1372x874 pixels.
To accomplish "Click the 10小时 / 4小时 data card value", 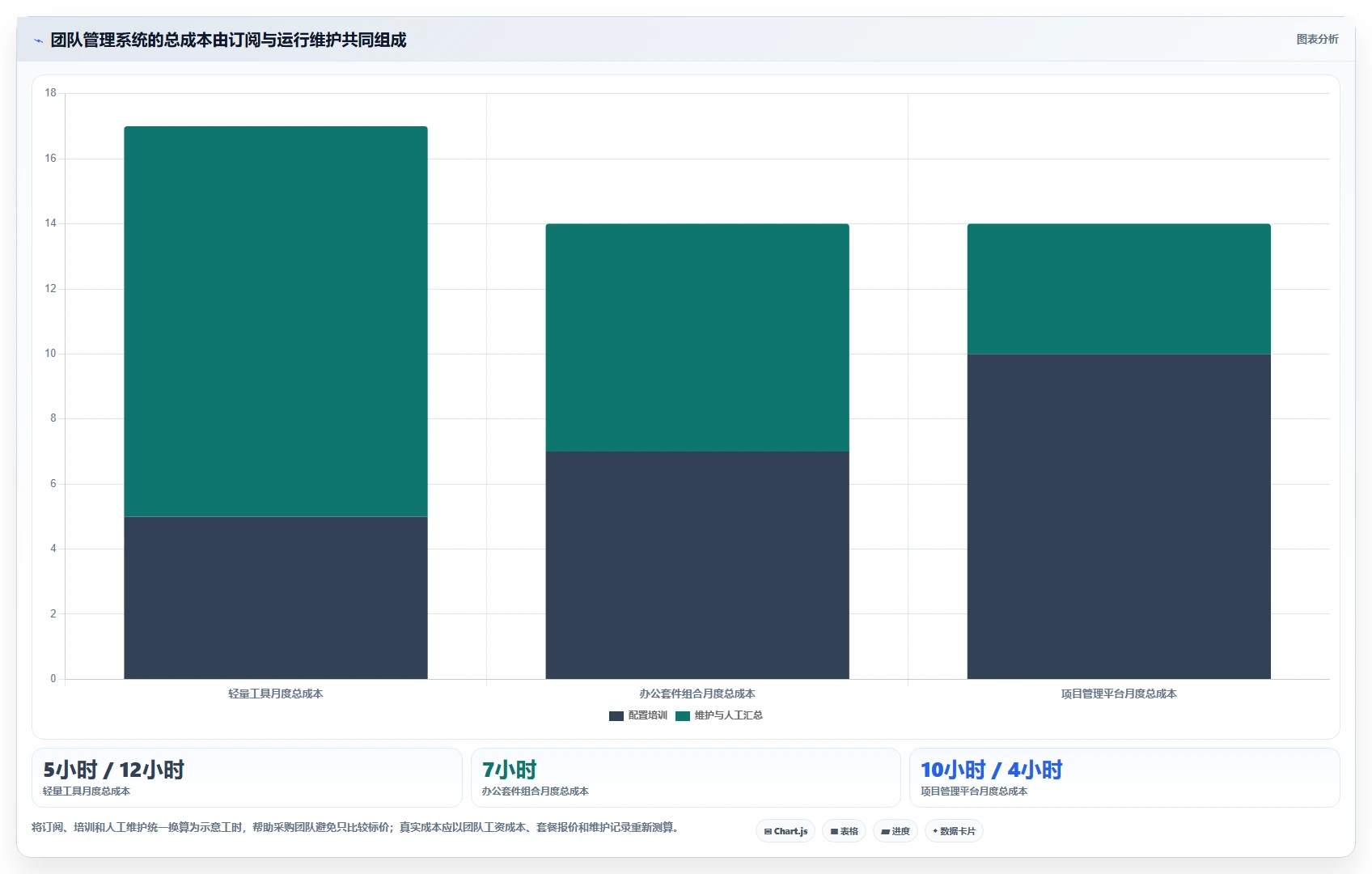I will (991, 770).
